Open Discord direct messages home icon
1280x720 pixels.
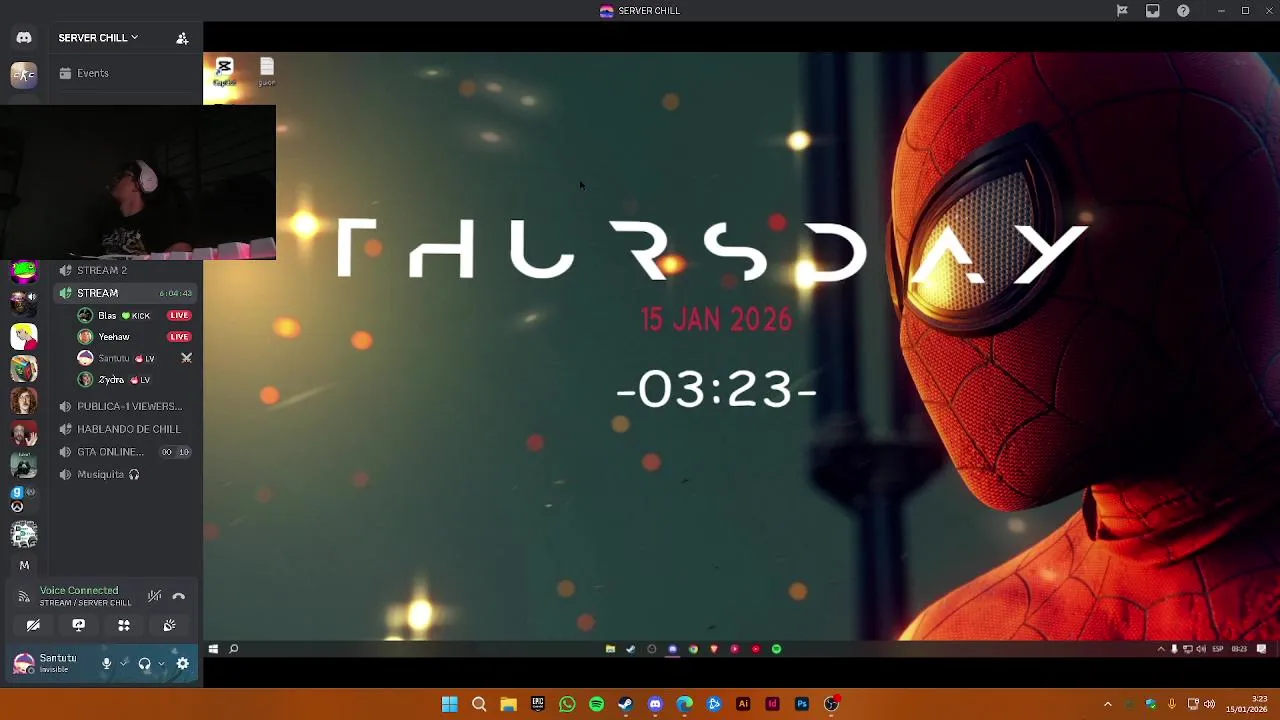pos(24,38)
